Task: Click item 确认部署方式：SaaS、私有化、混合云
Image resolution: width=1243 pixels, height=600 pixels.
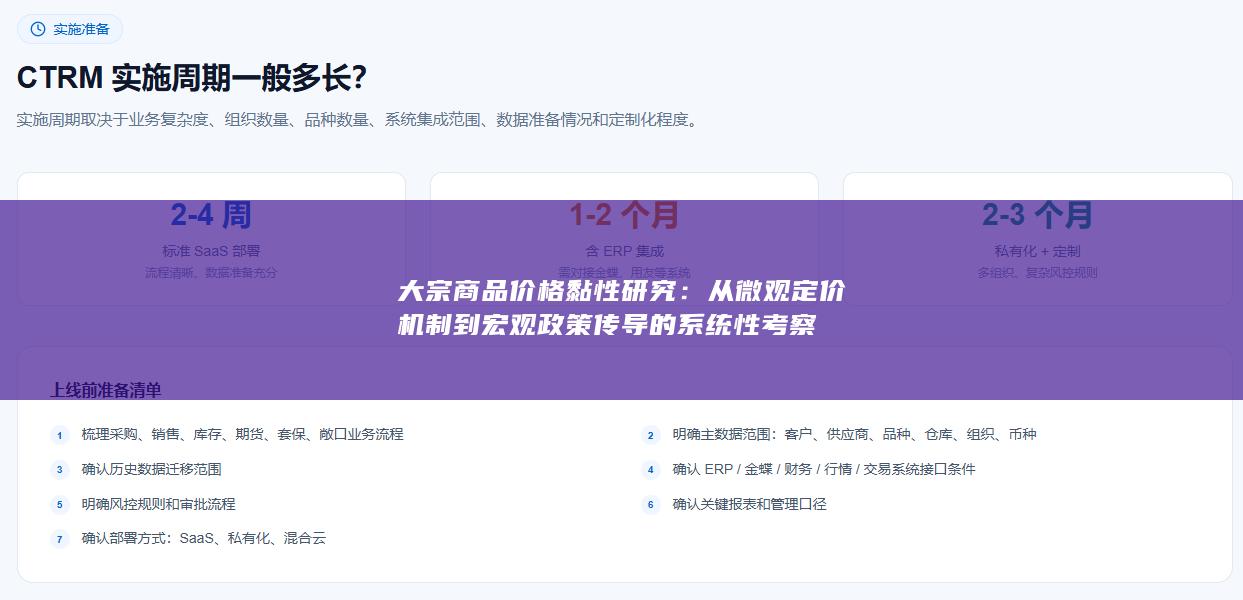Action: click(204, 538)
